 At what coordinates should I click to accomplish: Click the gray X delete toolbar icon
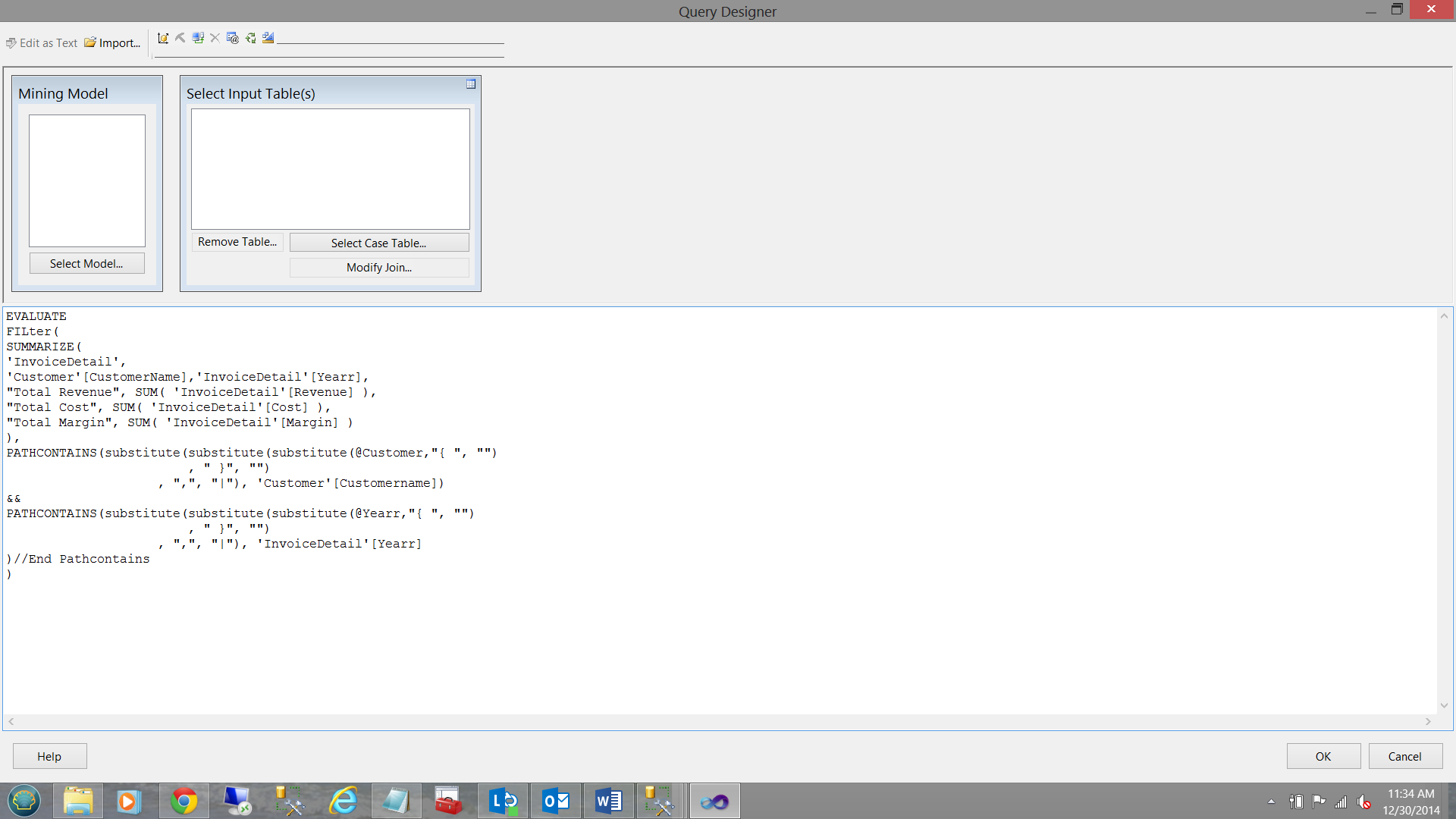[x=215, y=38]
